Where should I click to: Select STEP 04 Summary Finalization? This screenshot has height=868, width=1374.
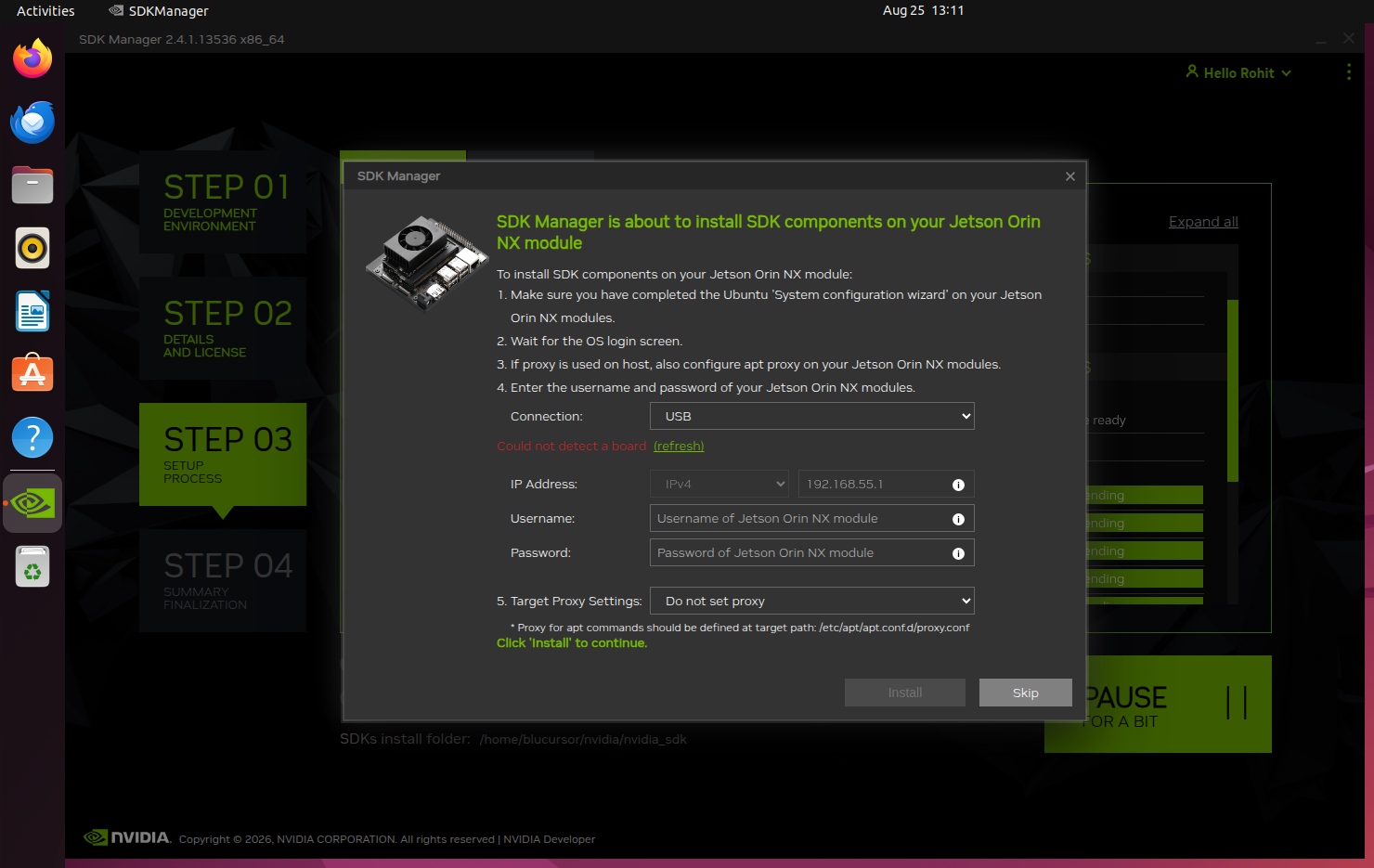[x=223, y=580]
